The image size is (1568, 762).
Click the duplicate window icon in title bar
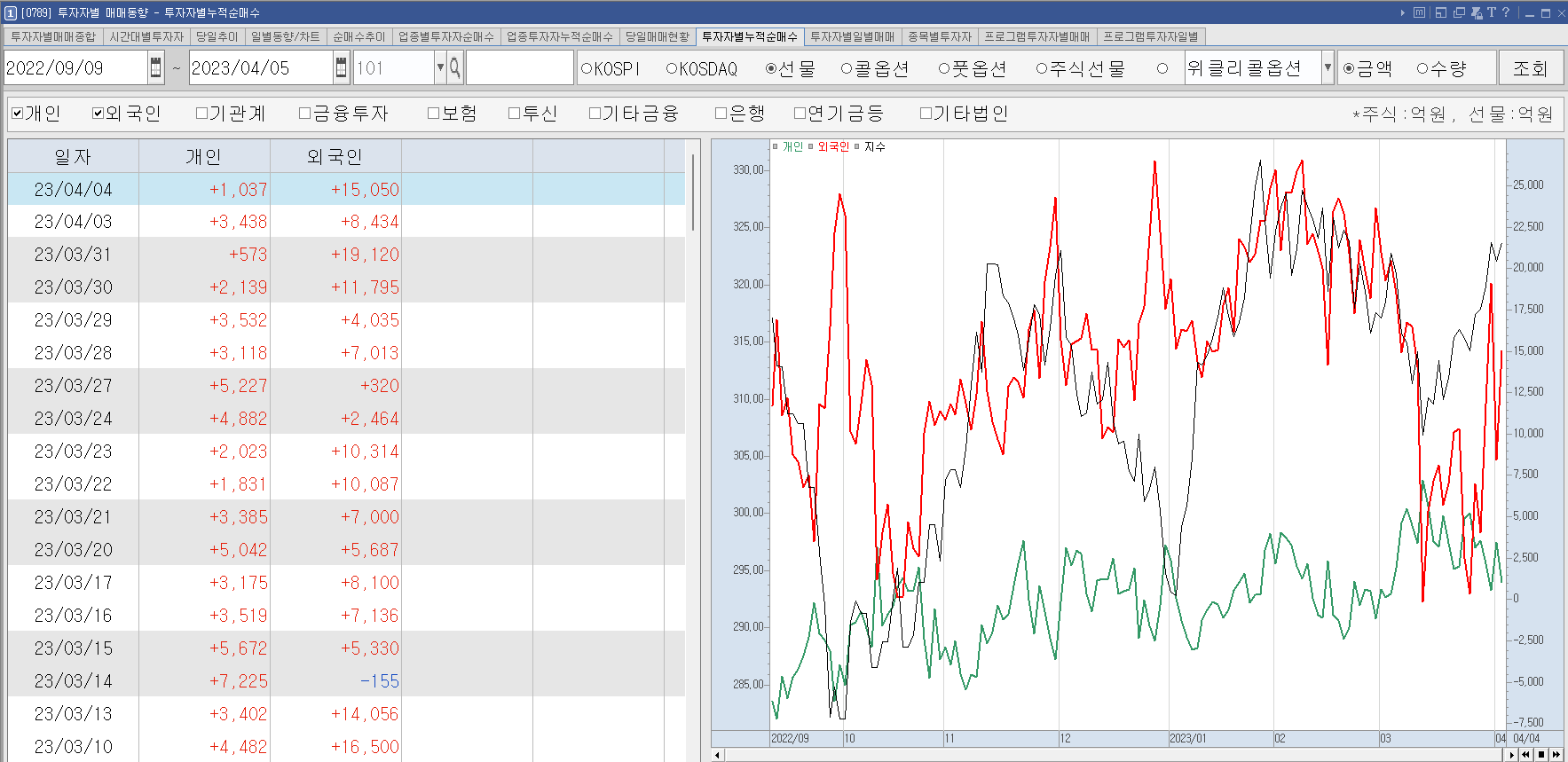click(1459, 12)
